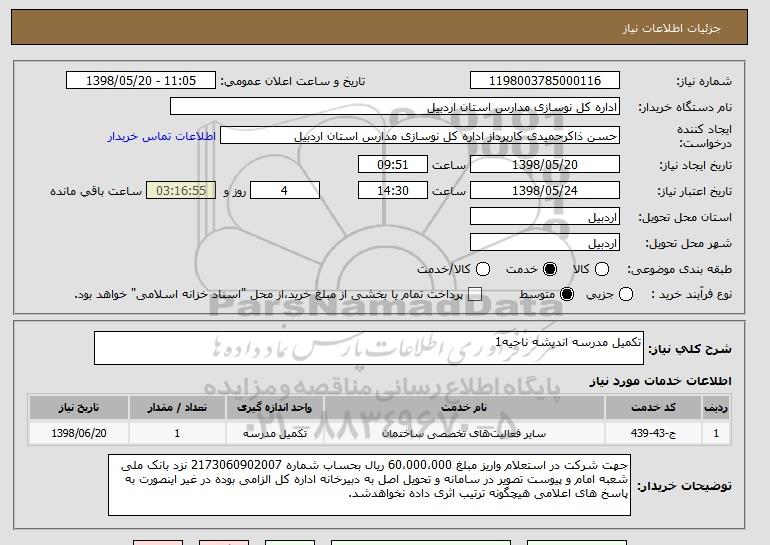Click the شماره نیاز label

click(x=704, y=81)
